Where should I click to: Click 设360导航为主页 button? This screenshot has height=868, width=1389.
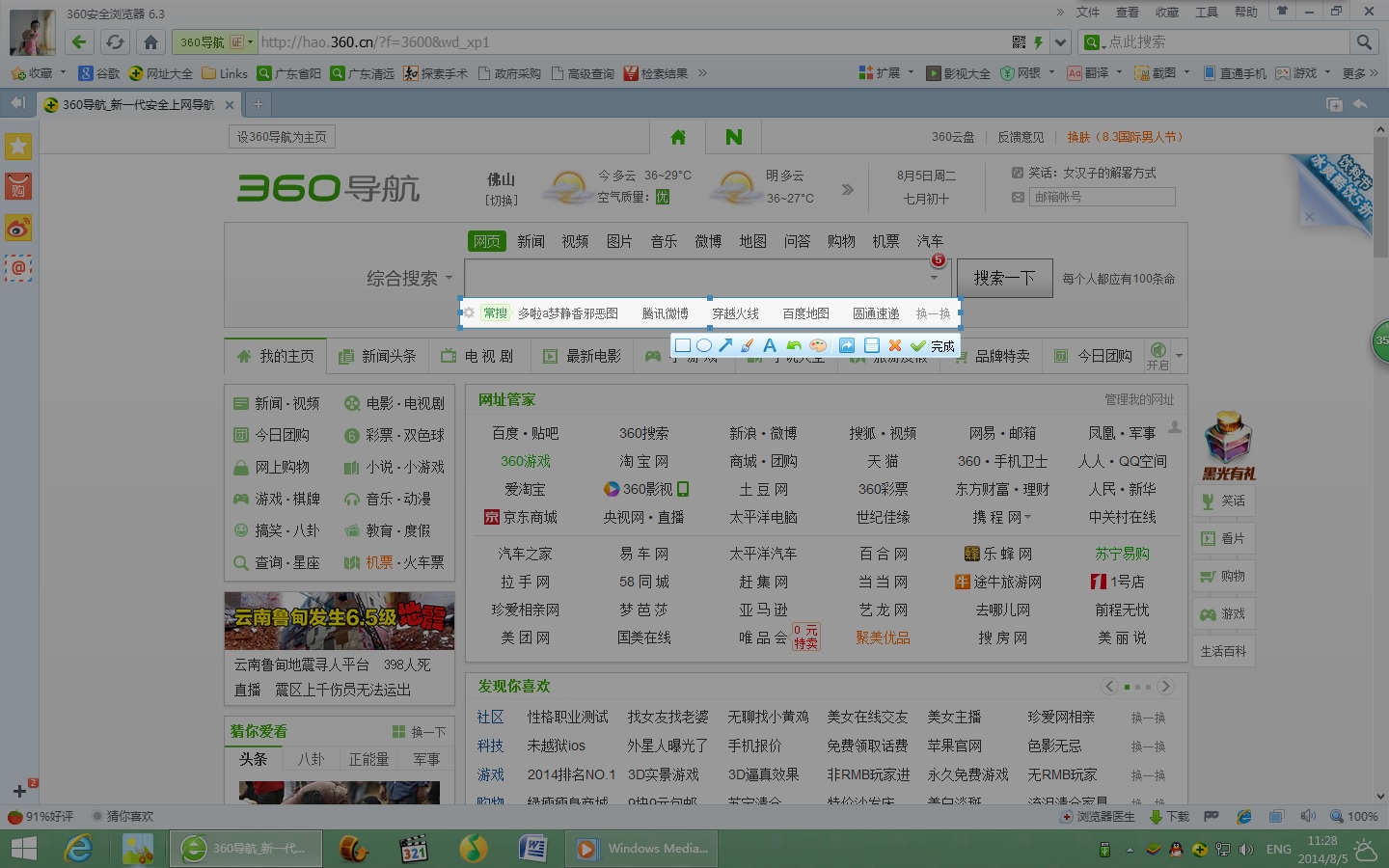tap(282, 137)
